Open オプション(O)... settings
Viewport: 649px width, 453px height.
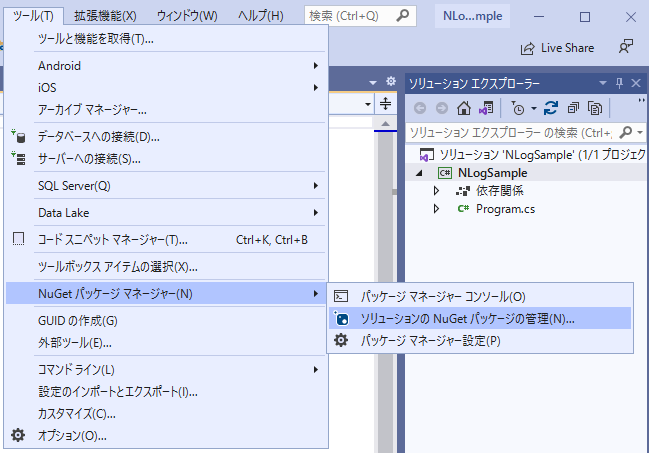pos(166,435)
